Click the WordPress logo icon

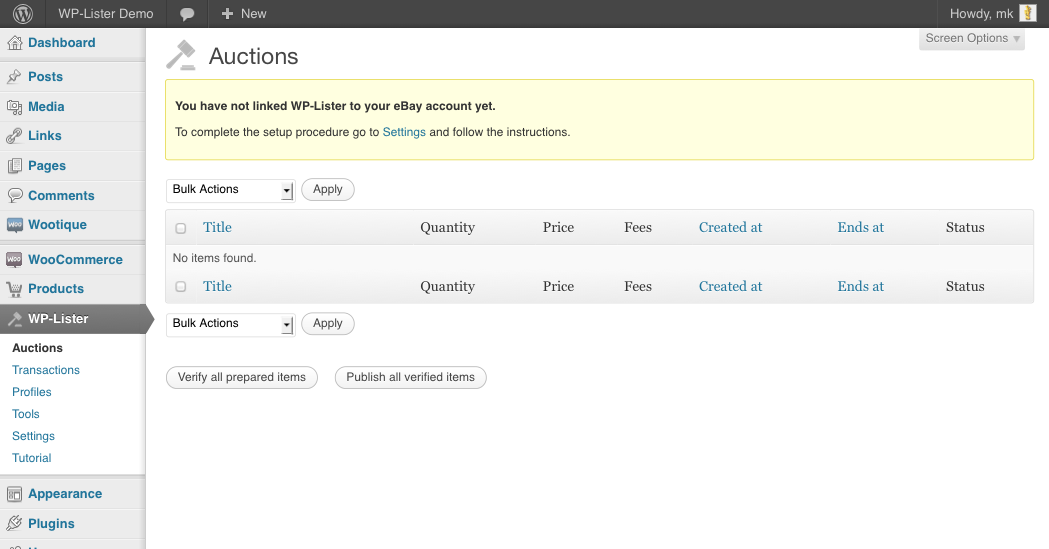coord(23,13)
